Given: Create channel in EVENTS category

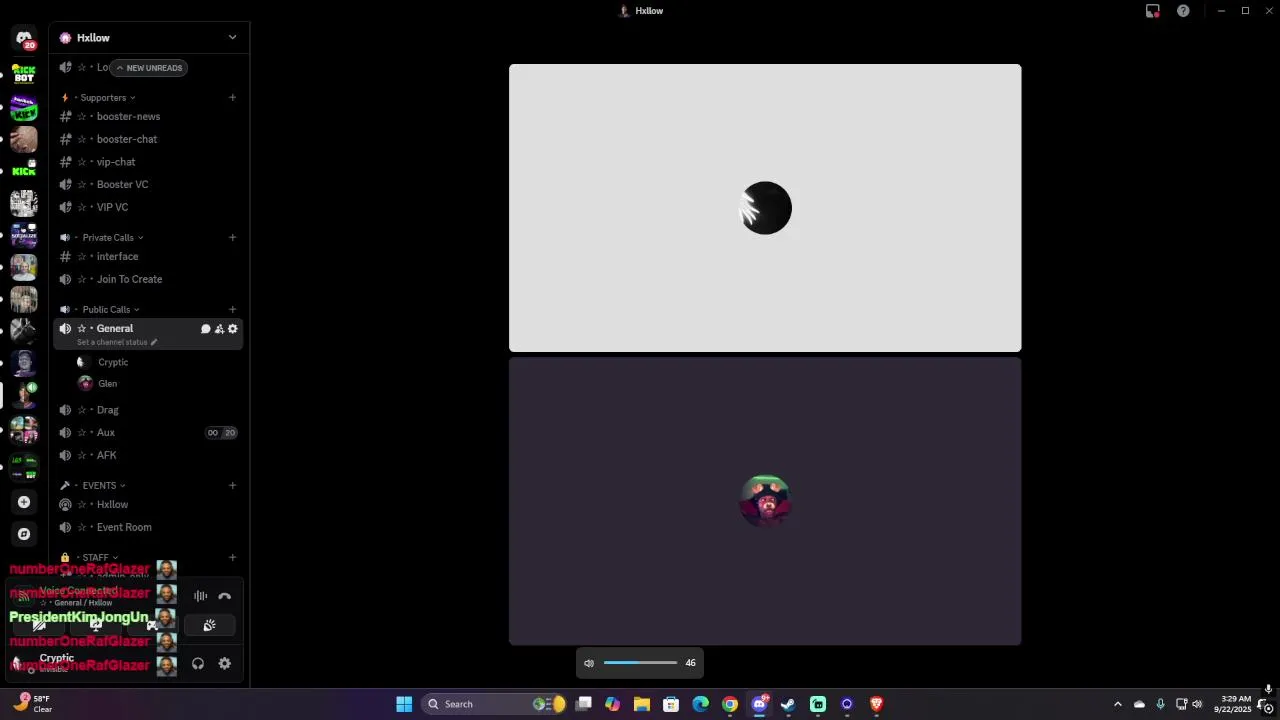Looking at the screenshot, I should [x=233, y=486].
